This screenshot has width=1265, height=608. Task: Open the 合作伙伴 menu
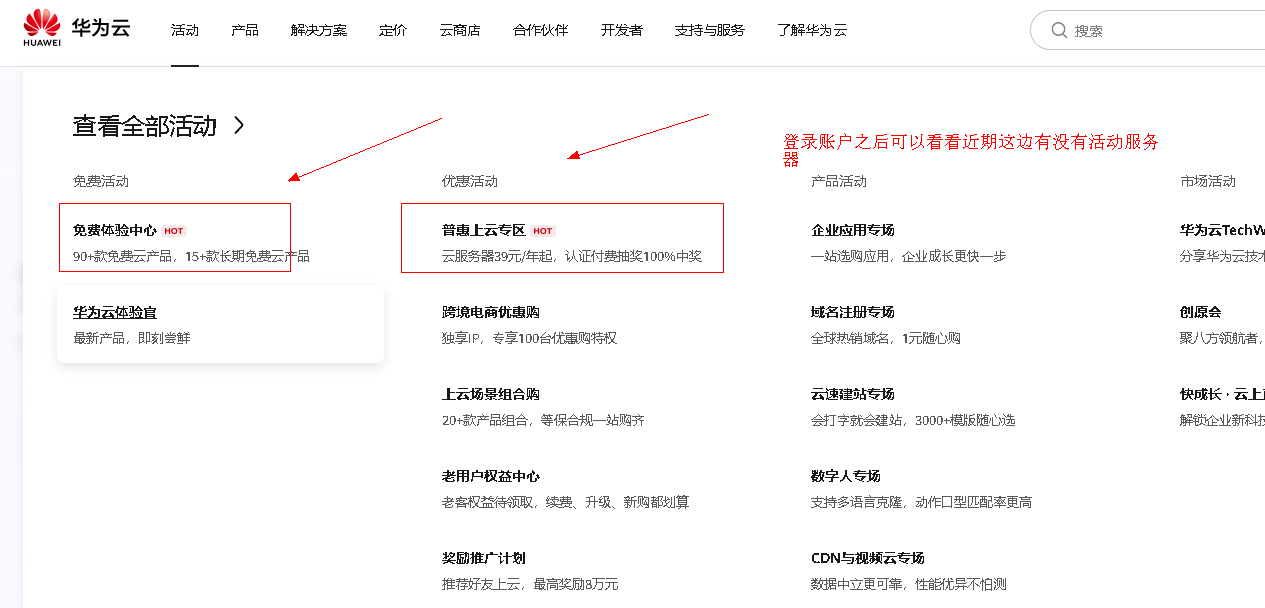[x=541, y=30]
